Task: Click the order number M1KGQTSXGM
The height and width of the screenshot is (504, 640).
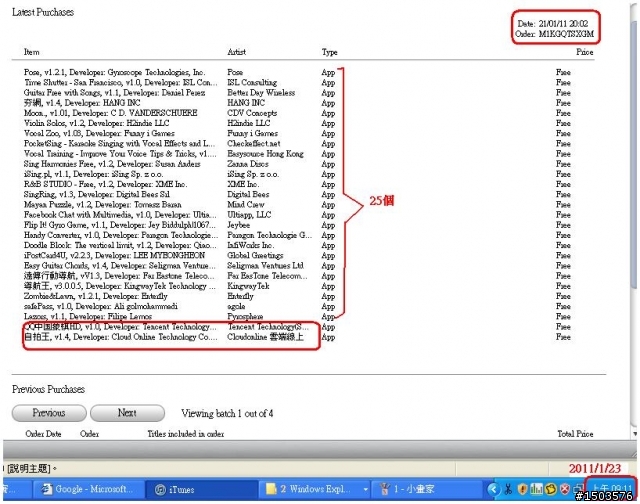Action: tap(567, 34)
